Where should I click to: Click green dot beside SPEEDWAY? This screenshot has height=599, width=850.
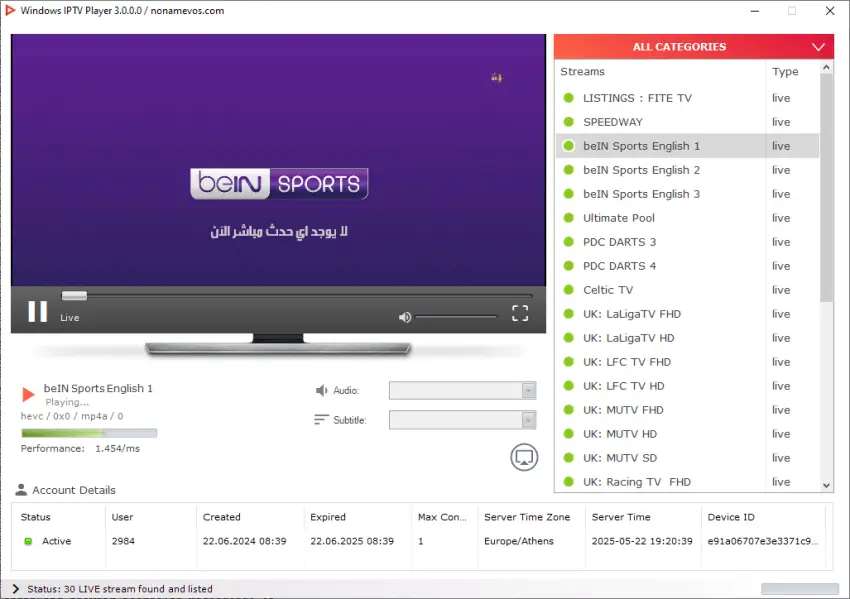pyautogui.click(x=569, y=121)
